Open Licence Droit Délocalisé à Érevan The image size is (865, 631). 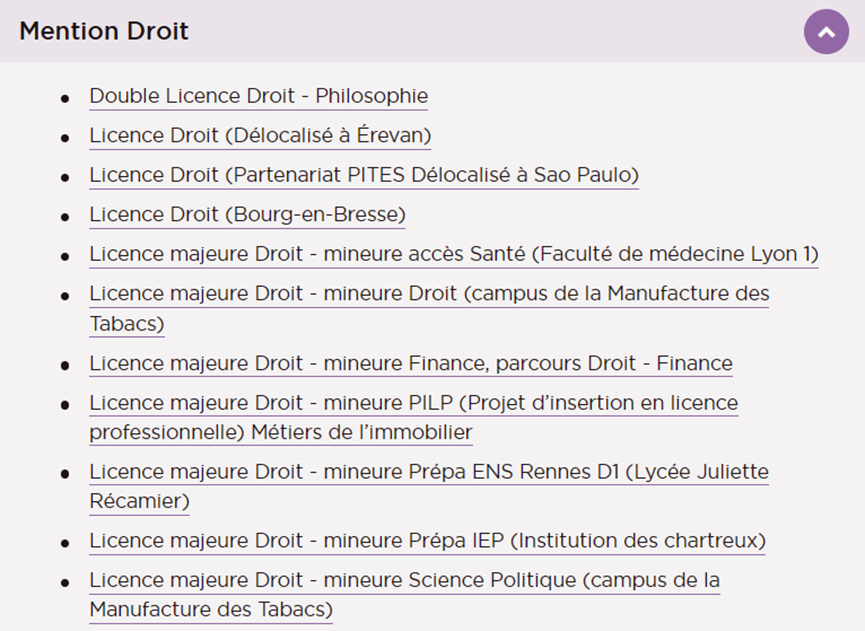pyautogui.click(x=260, y=136)
